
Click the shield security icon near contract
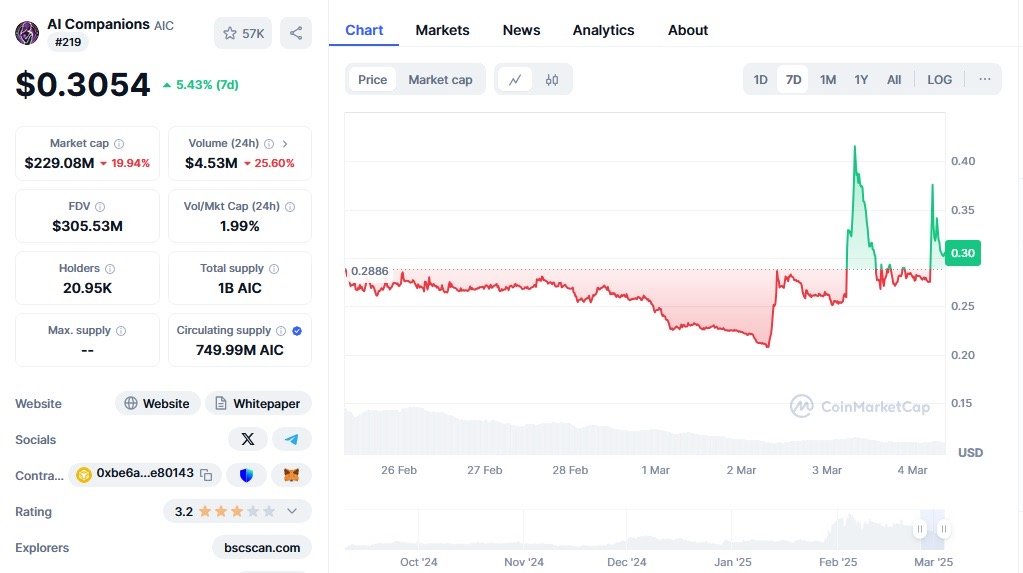(246, 474)
